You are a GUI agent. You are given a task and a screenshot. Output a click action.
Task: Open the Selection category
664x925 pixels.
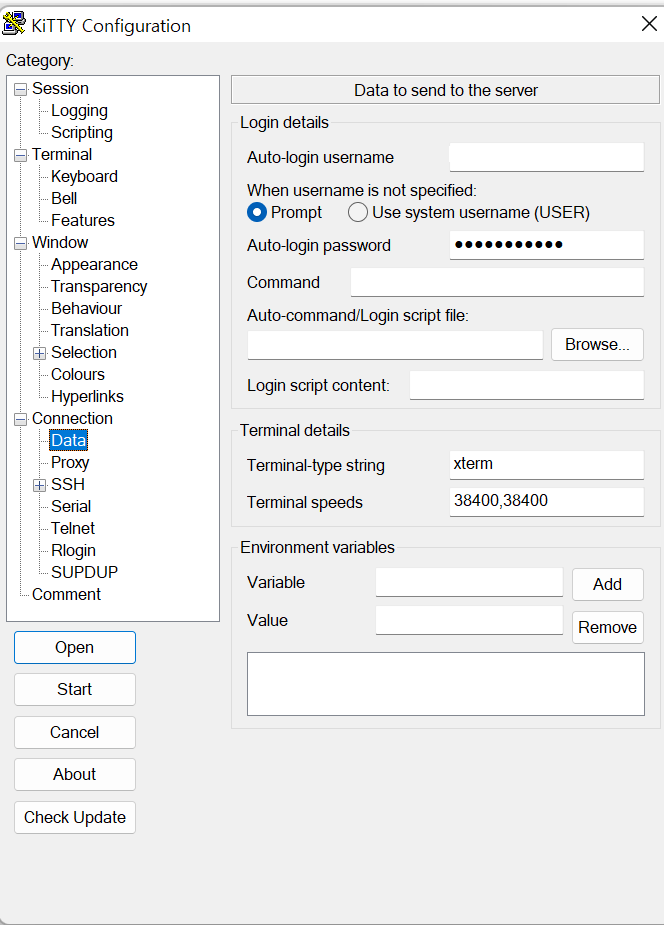click(84, 352)
